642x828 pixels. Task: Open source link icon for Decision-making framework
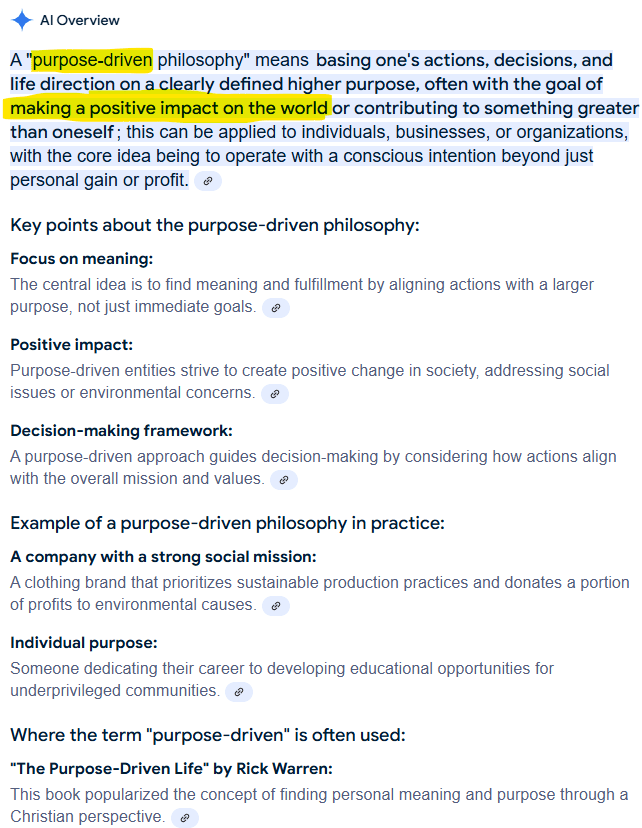(284, 480)
